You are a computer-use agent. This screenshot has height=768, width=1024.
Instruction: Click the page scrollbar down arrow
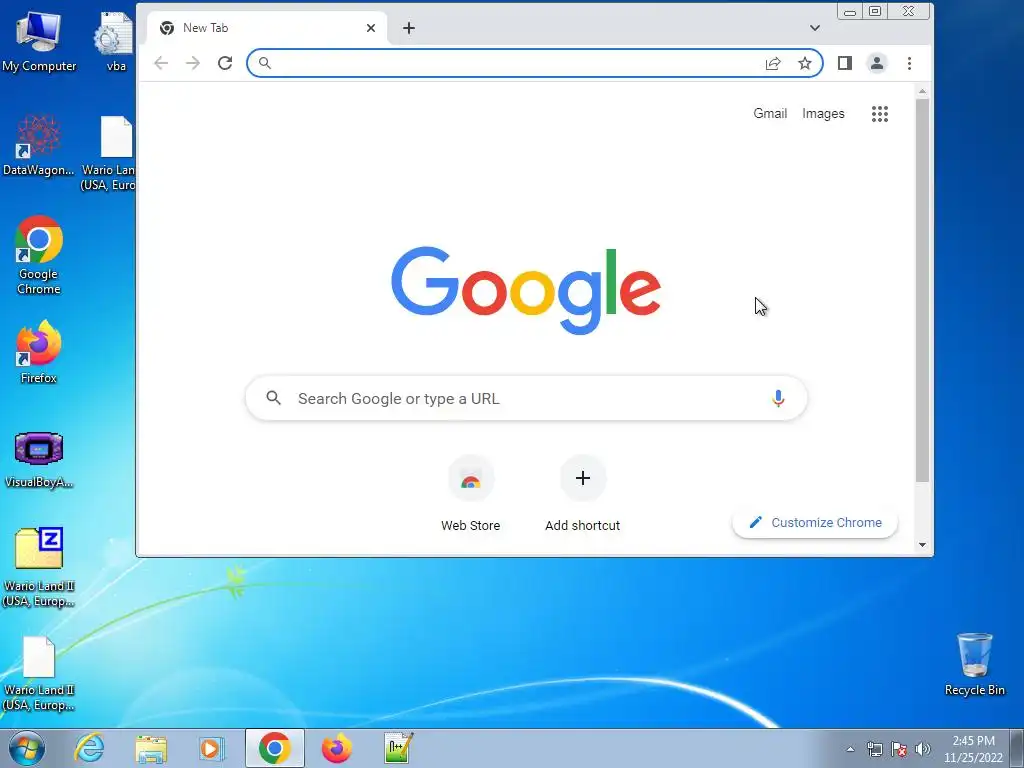coord(922,545)
